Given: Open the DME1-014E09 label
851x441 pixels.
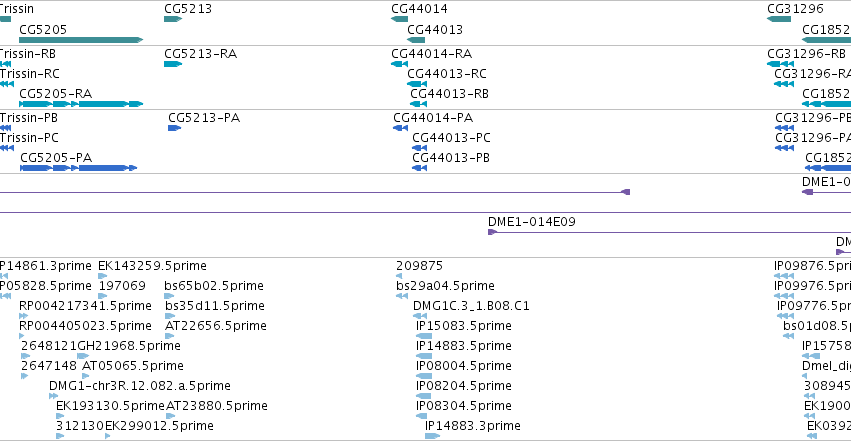Looking at the screenshot, I should [532, 221].
